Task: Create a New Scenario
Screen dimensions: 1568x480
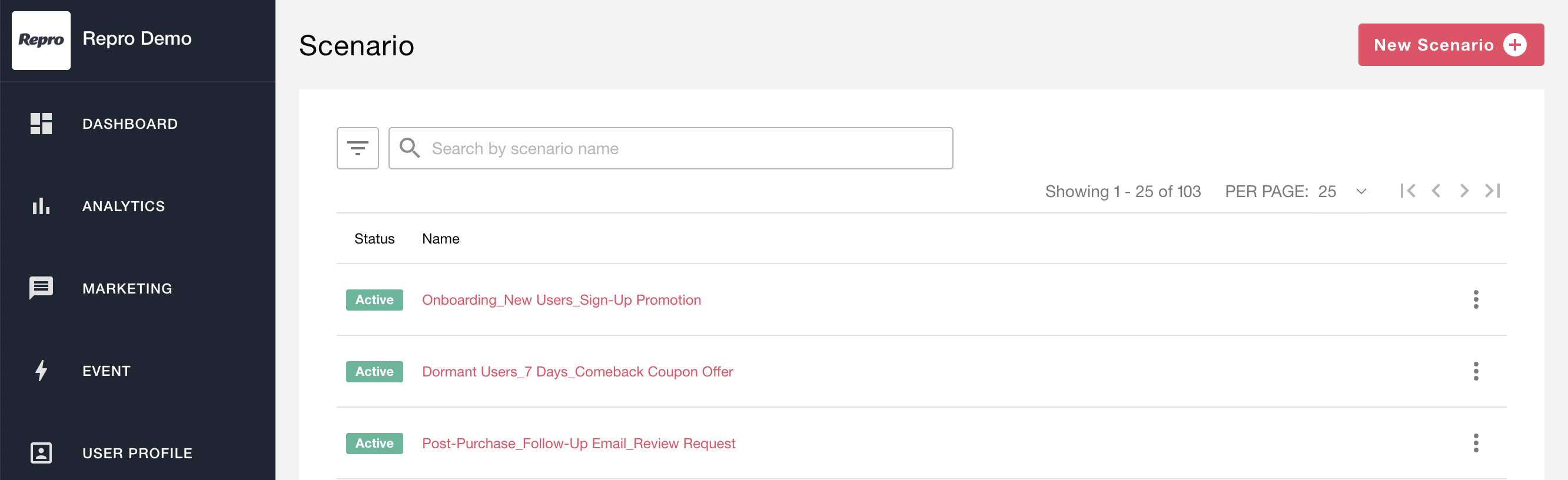Action: point(1450,44)
